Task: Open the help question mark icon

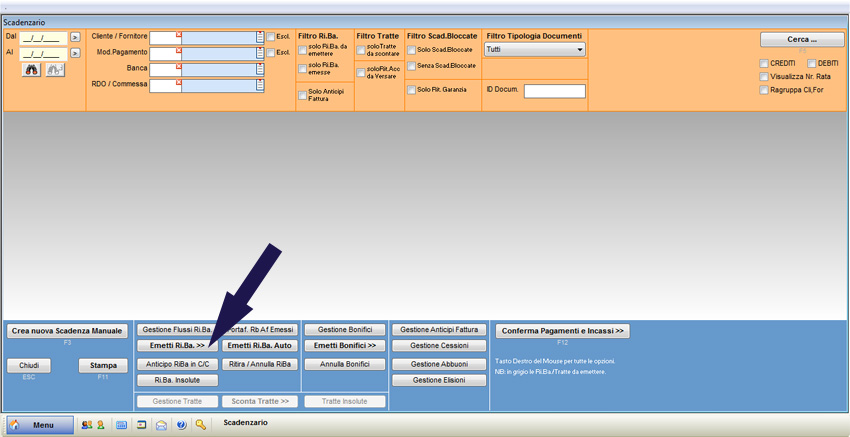Action: coord(181,425)
